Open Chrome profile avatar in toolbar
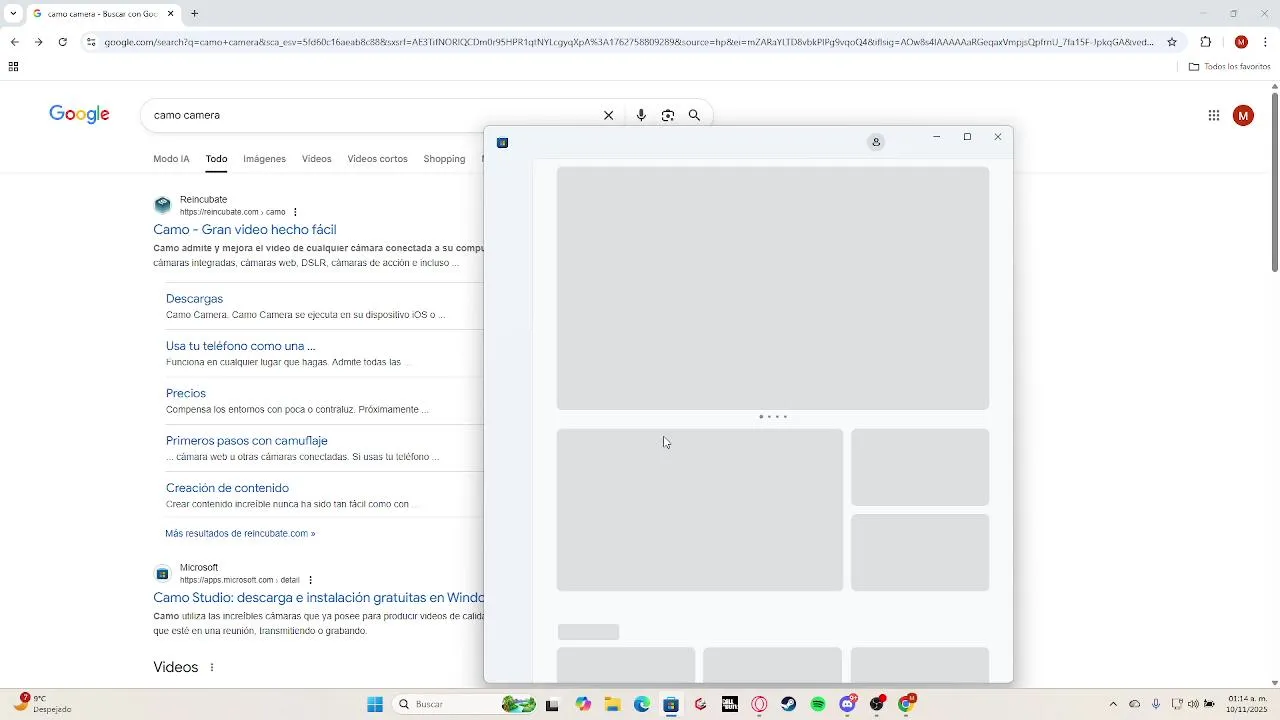 pos(1241,42)
